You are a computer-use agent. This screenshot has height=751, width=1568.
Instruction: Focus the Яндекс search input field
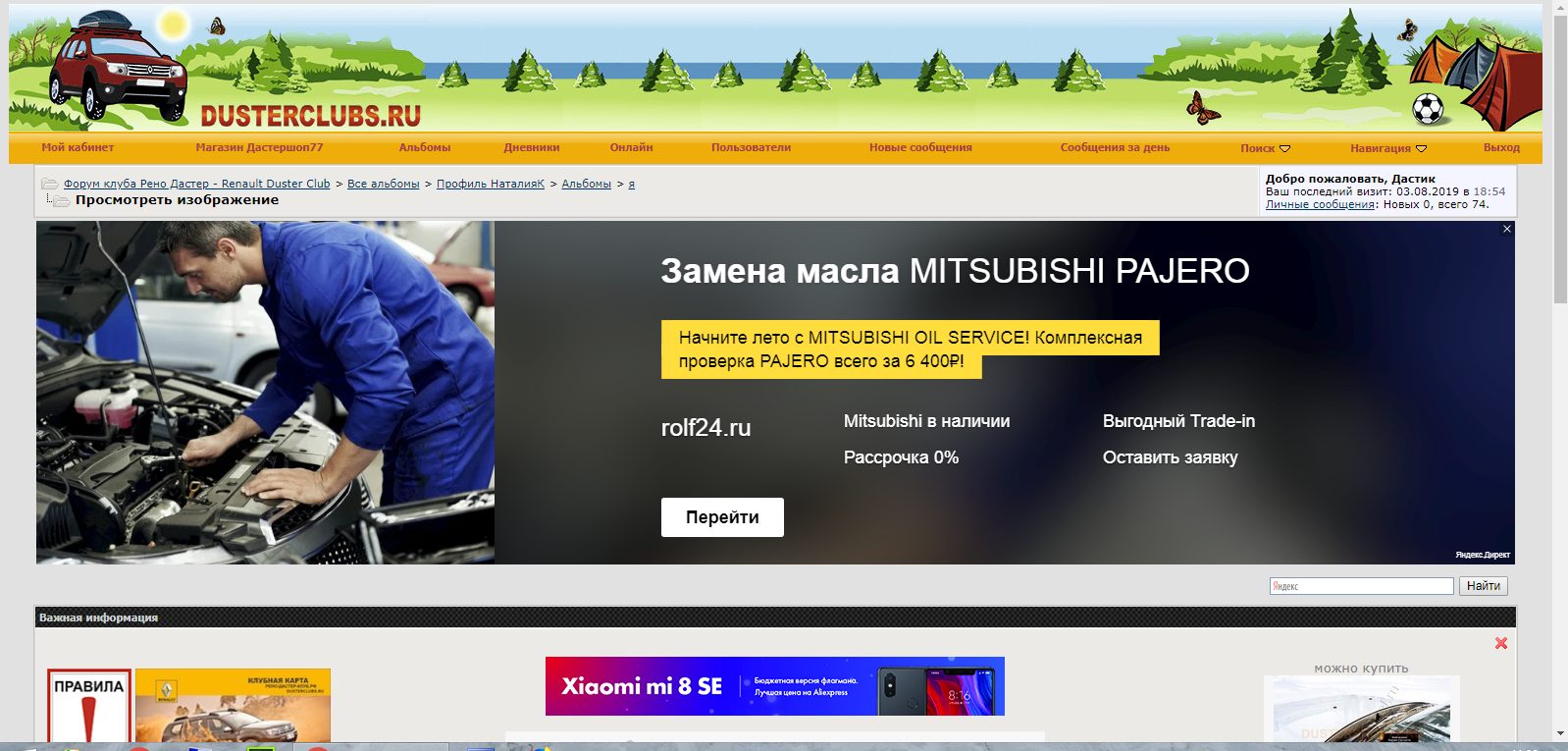coord(1361,586)
